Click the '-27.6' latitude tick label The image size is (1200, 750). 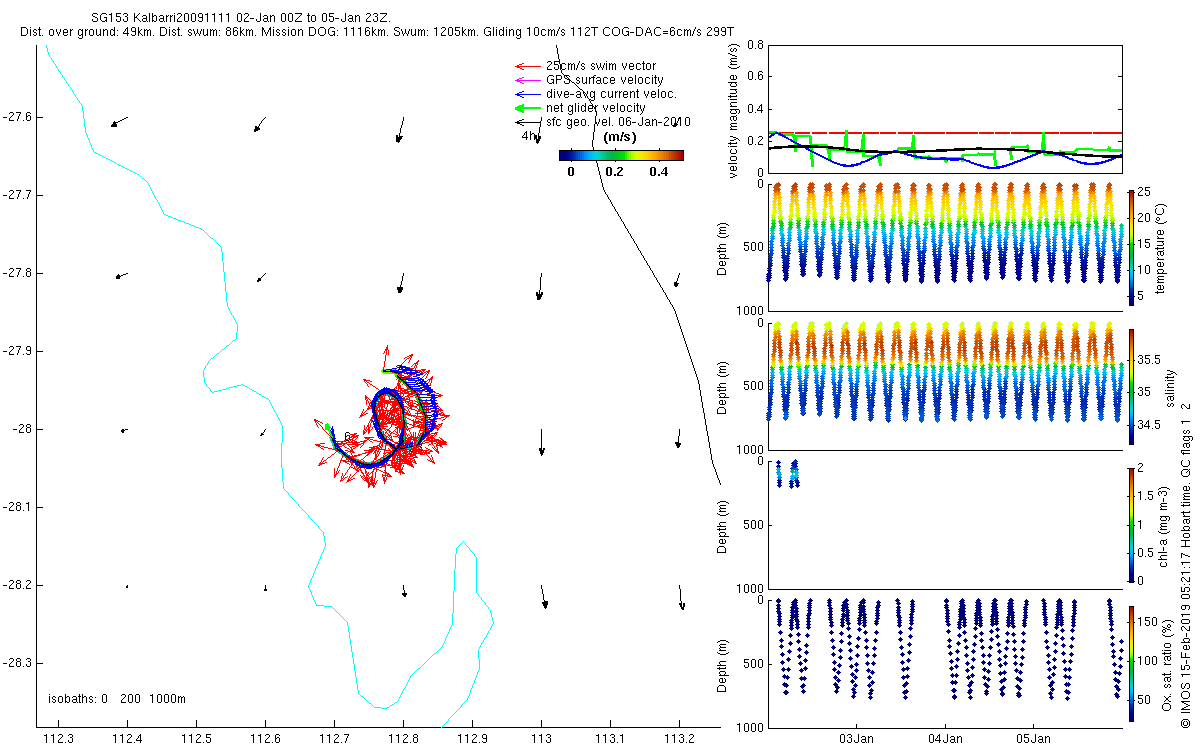tap(18, 117)
